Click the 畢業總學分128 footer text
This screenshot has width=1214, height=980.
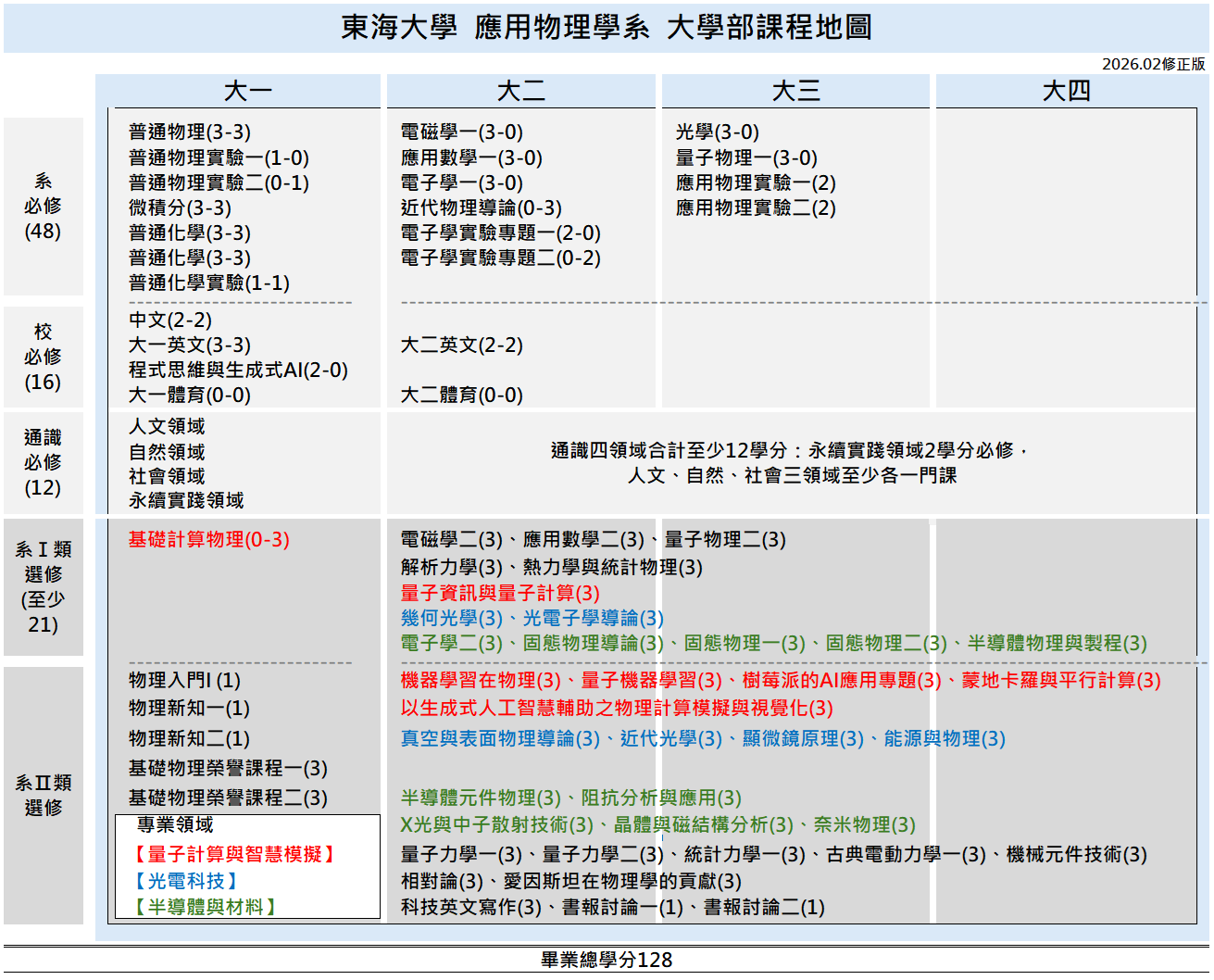tap(607, 960)
